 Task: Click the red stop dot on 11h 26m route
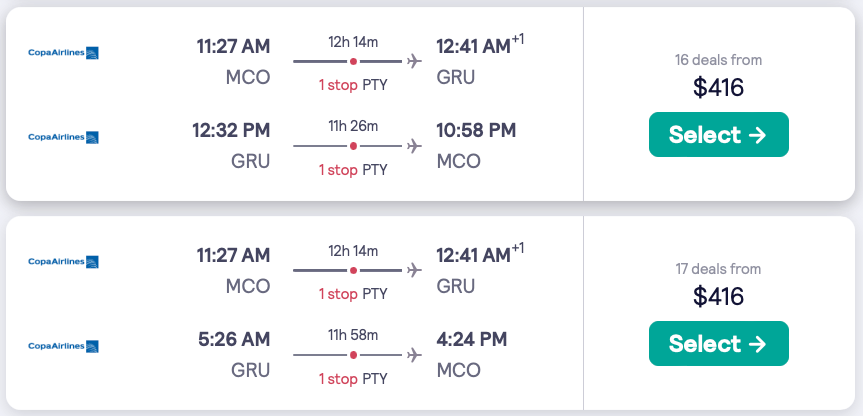(353, 146)
